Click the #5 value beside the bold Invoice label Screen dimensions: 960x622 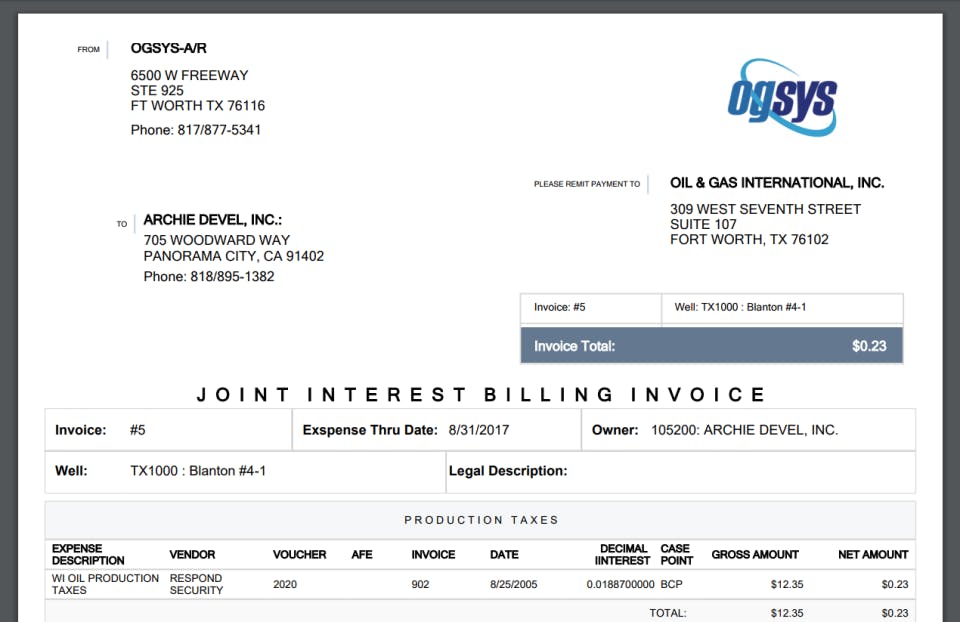click(x=138, y=430)
